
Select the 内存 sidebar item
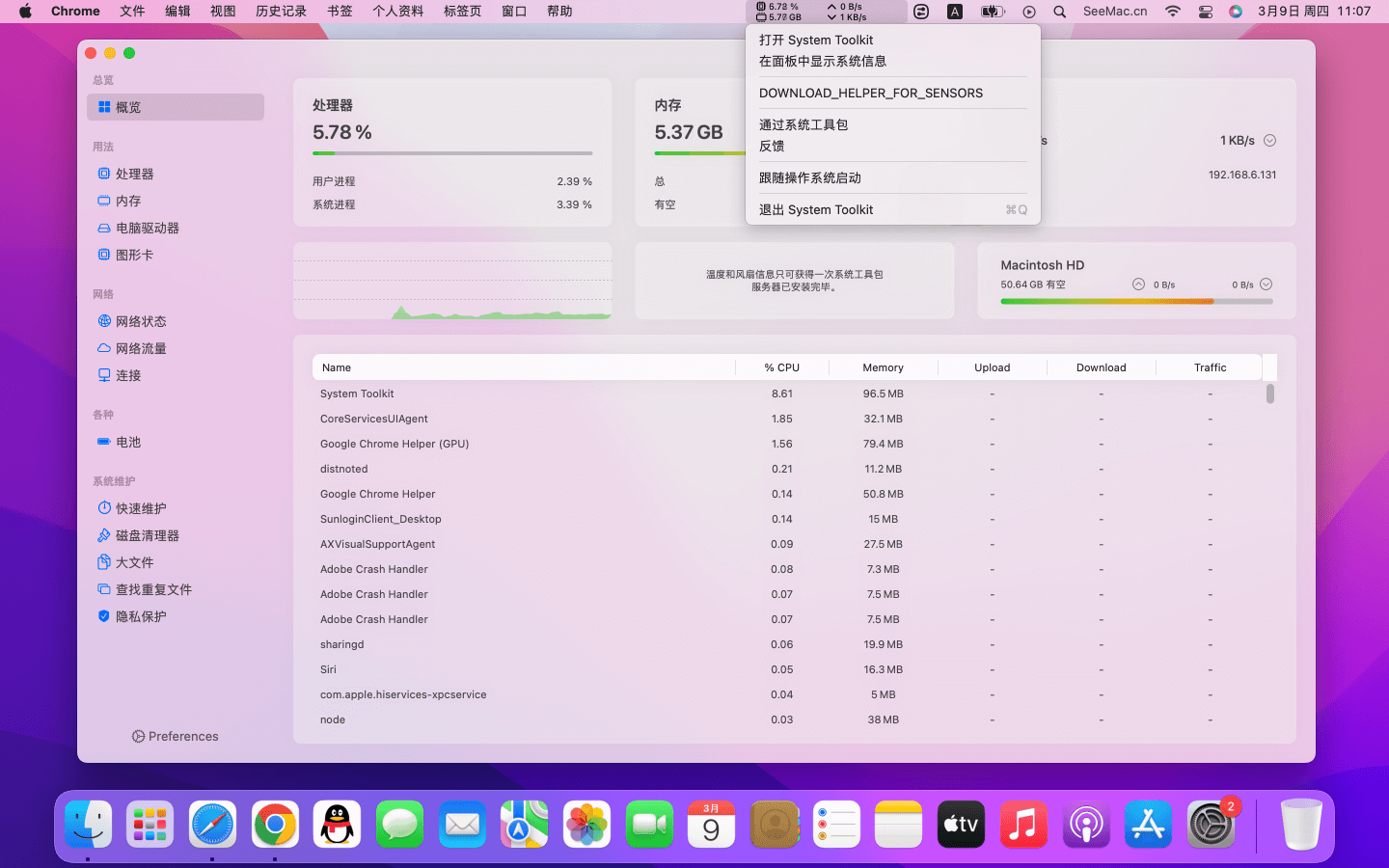pos(127,201)
